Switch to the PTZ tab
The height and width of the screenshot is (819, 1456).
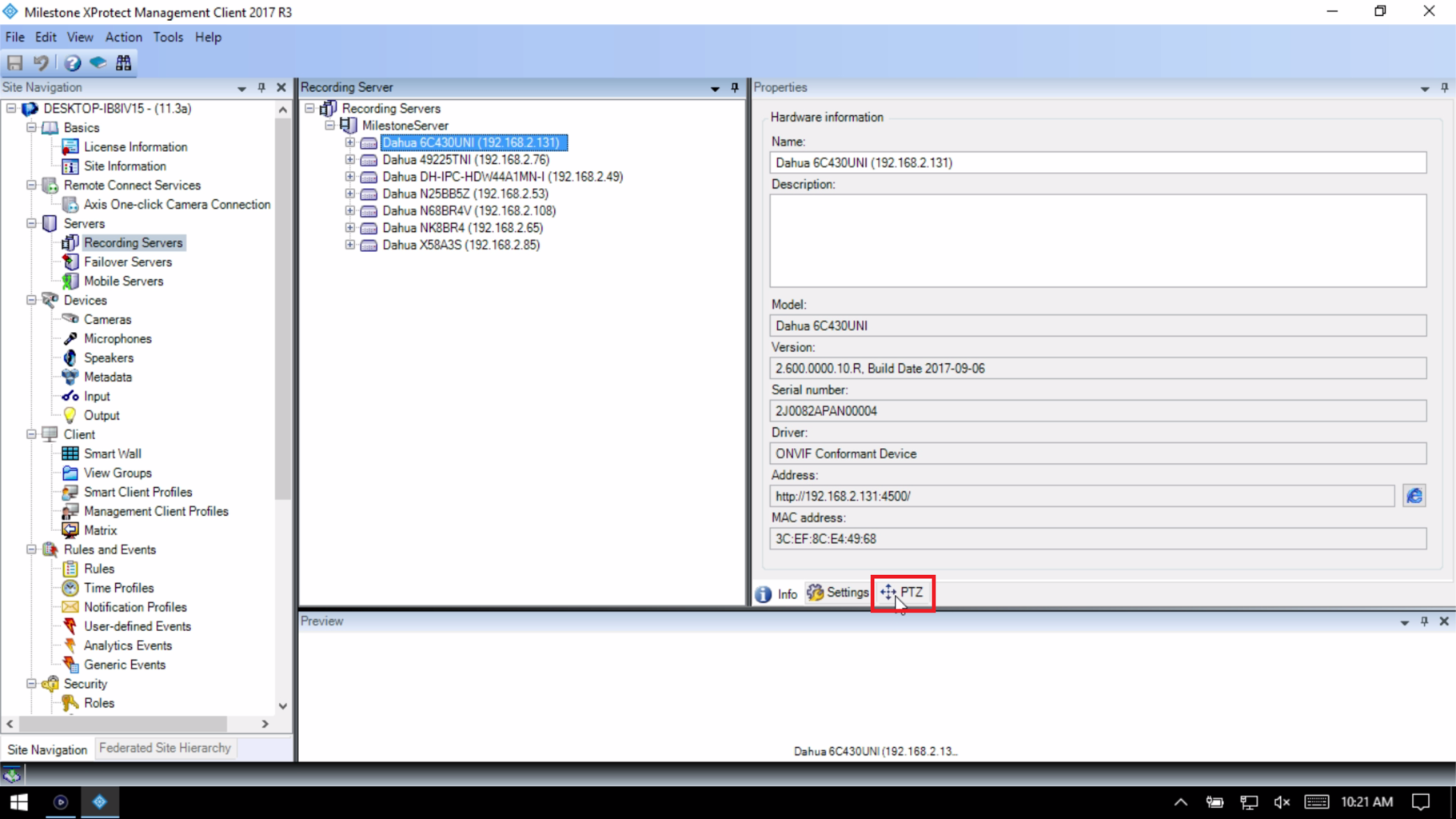[x=902, y=593]
